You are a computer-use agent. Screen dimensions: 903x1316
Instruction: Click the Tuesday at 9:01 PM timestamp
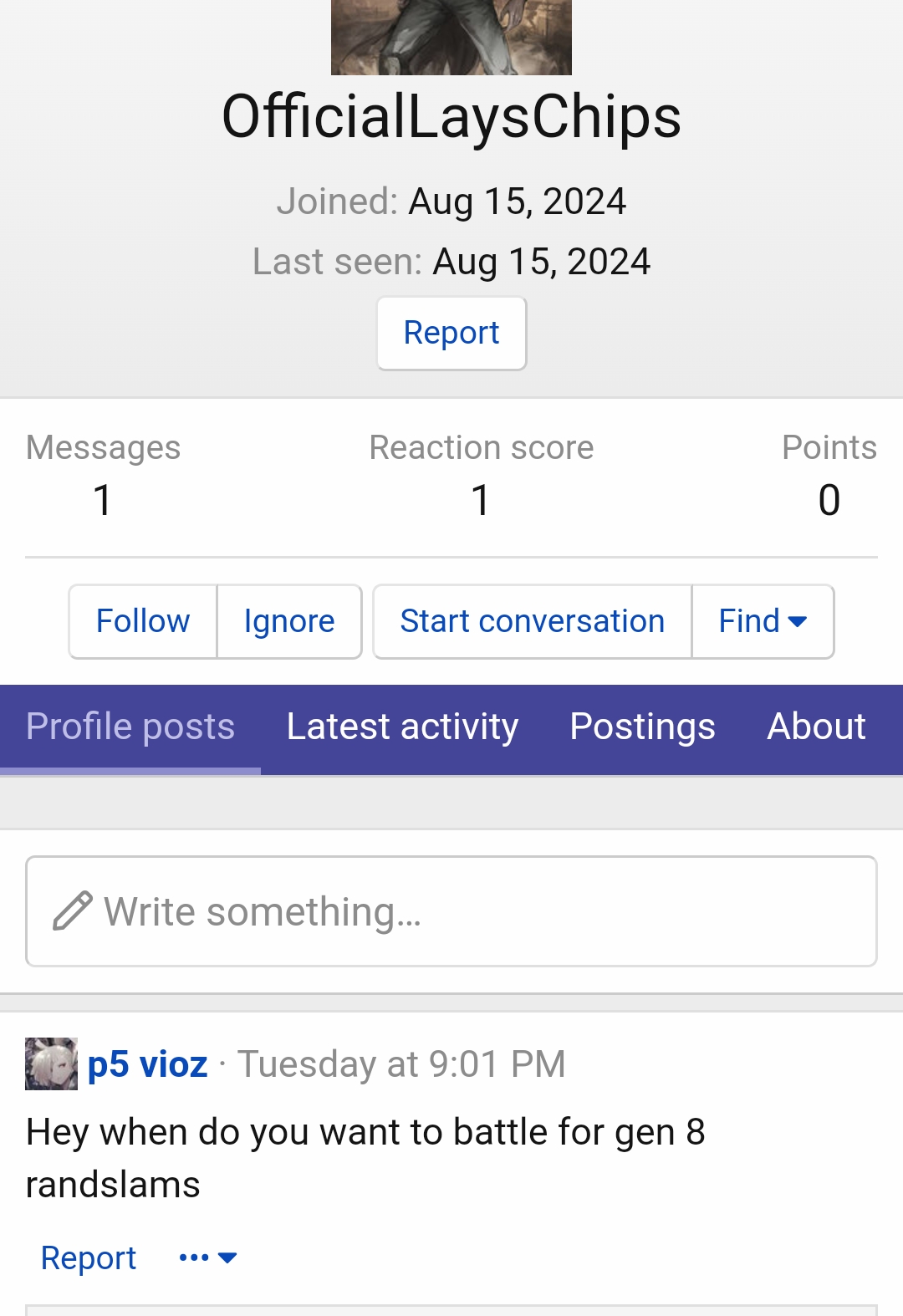click(401, 1064)
